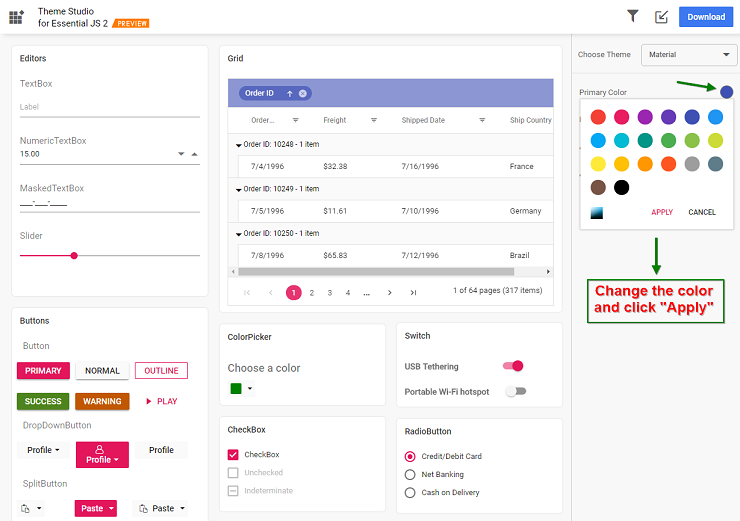This screenshot has width=740, height=521.
Task: Open the Choose Theme Material dropdown
Action: (x=689, y=55)
